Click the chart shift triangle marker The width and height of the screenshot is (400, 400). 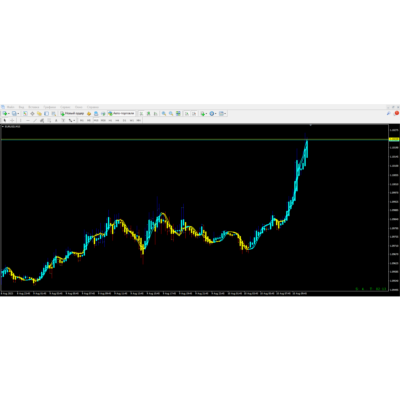point(310,125)
